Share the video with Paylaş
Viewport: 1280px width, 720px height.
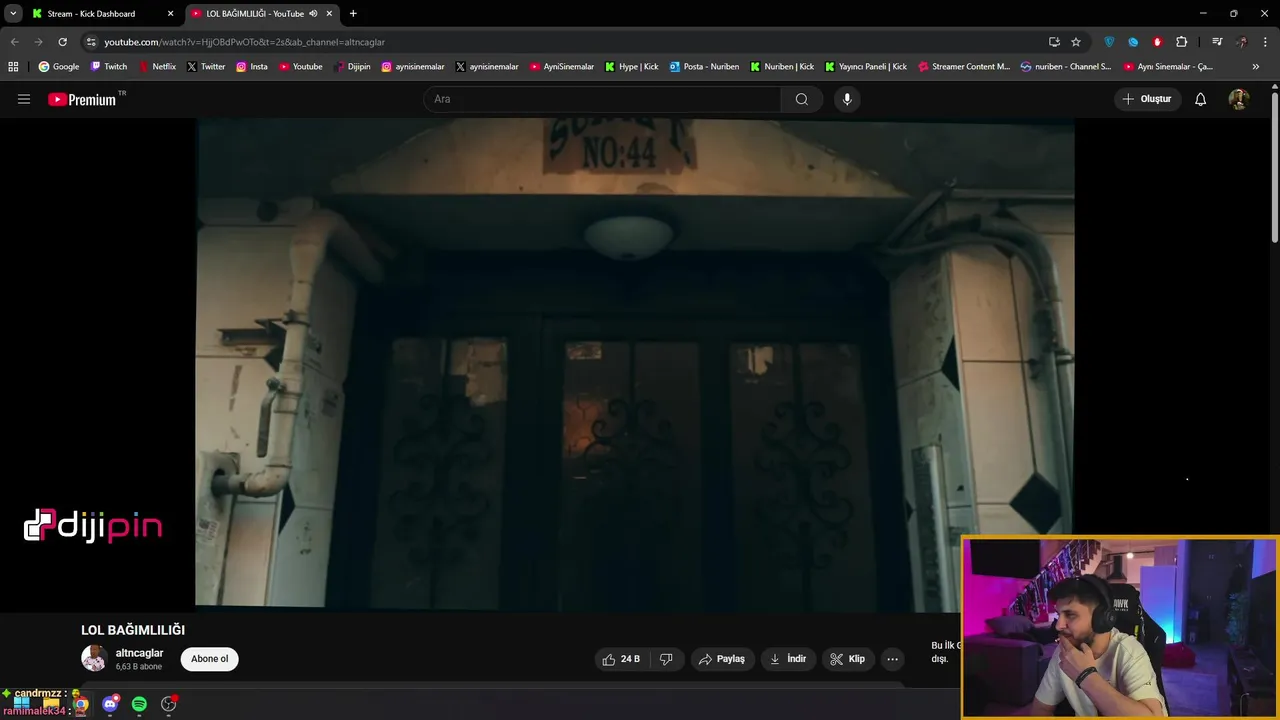pyautogui.click(x=722, y=659)
